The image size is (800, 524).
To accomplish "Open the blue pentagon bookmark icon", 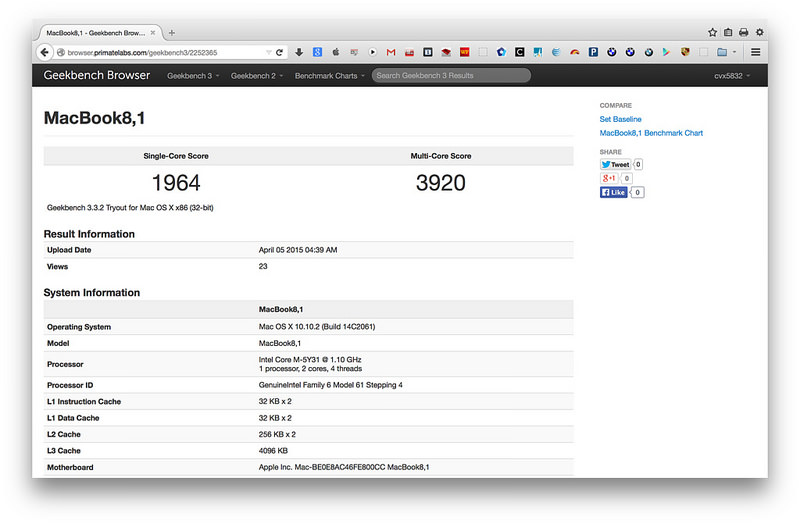I will point(501,52).
